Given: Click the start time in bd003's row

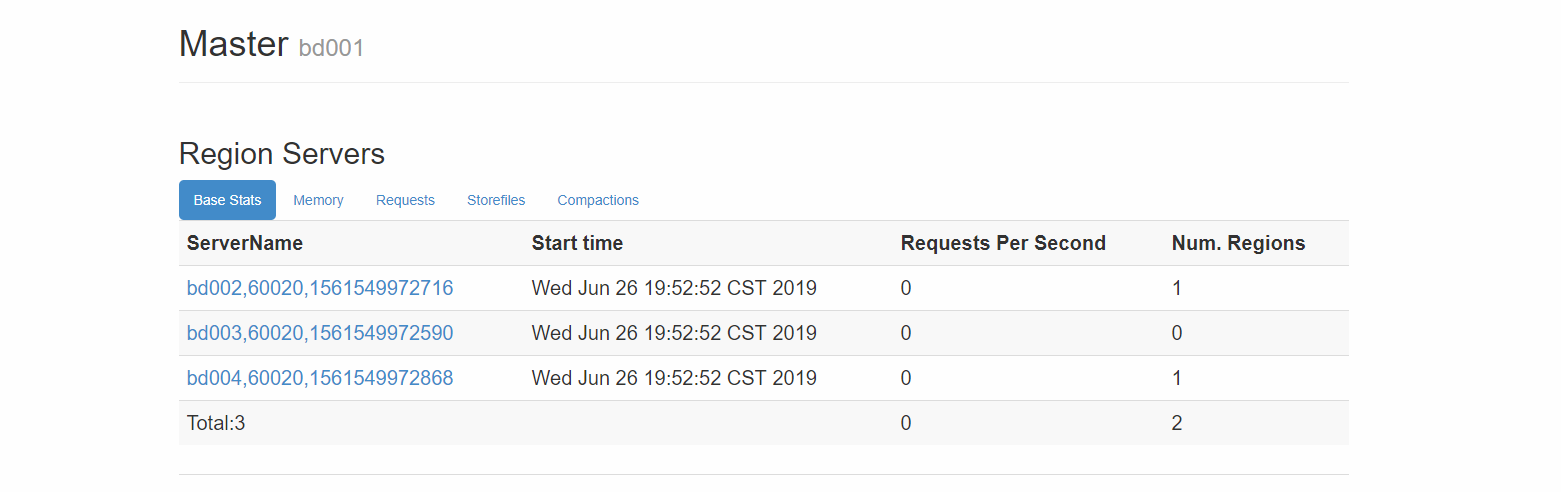Looking at the screenshot, I should (674, 333).
